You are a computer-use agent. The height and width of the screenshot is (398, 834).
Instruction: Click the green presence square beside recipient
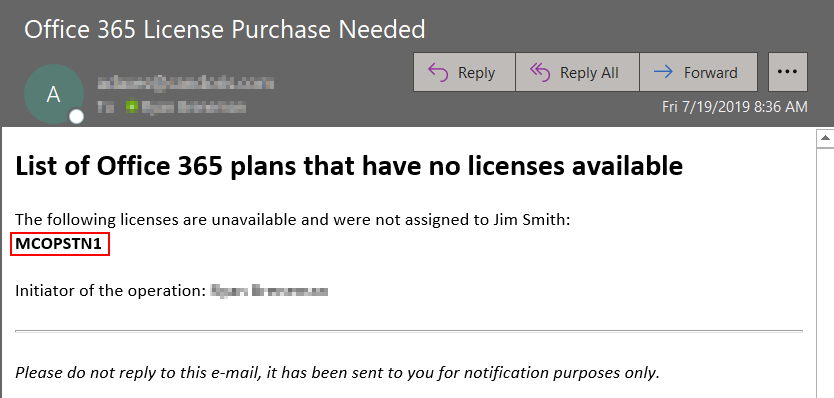131,107
